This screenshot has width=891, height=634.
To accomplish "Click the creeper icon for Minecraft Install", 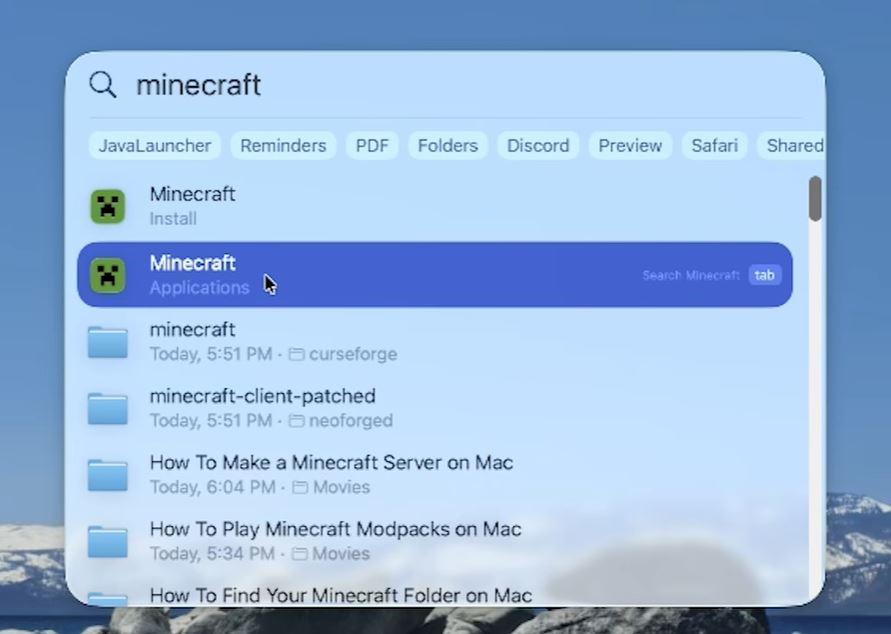I will [108, 206].
